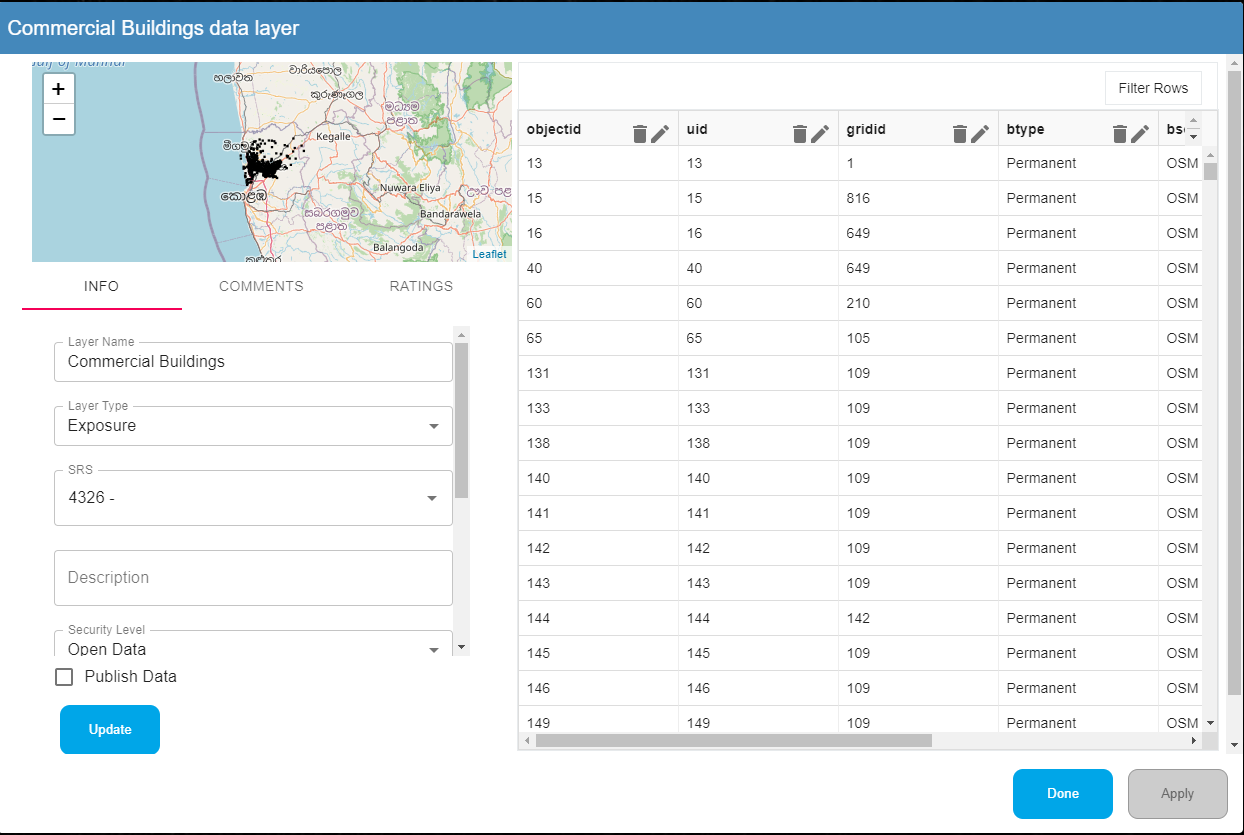
Task: Zoom out on the map
Action: pyautogui.click(x=59, y=119)
